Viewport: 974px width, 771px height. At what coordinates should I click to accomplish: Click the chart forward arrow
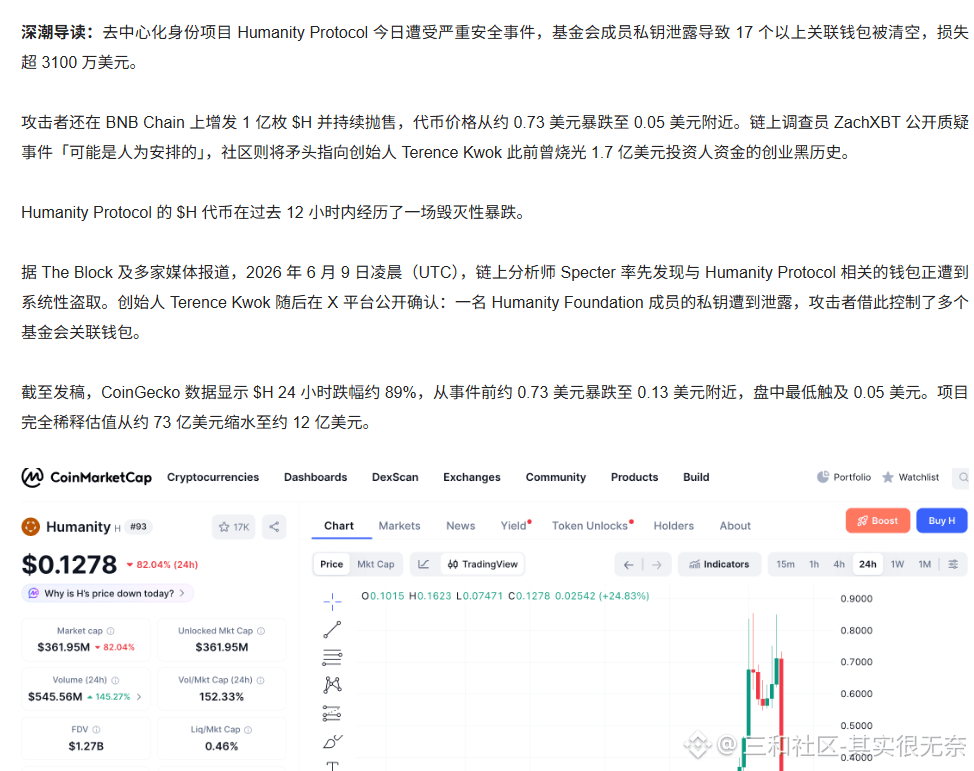(657, 565)
